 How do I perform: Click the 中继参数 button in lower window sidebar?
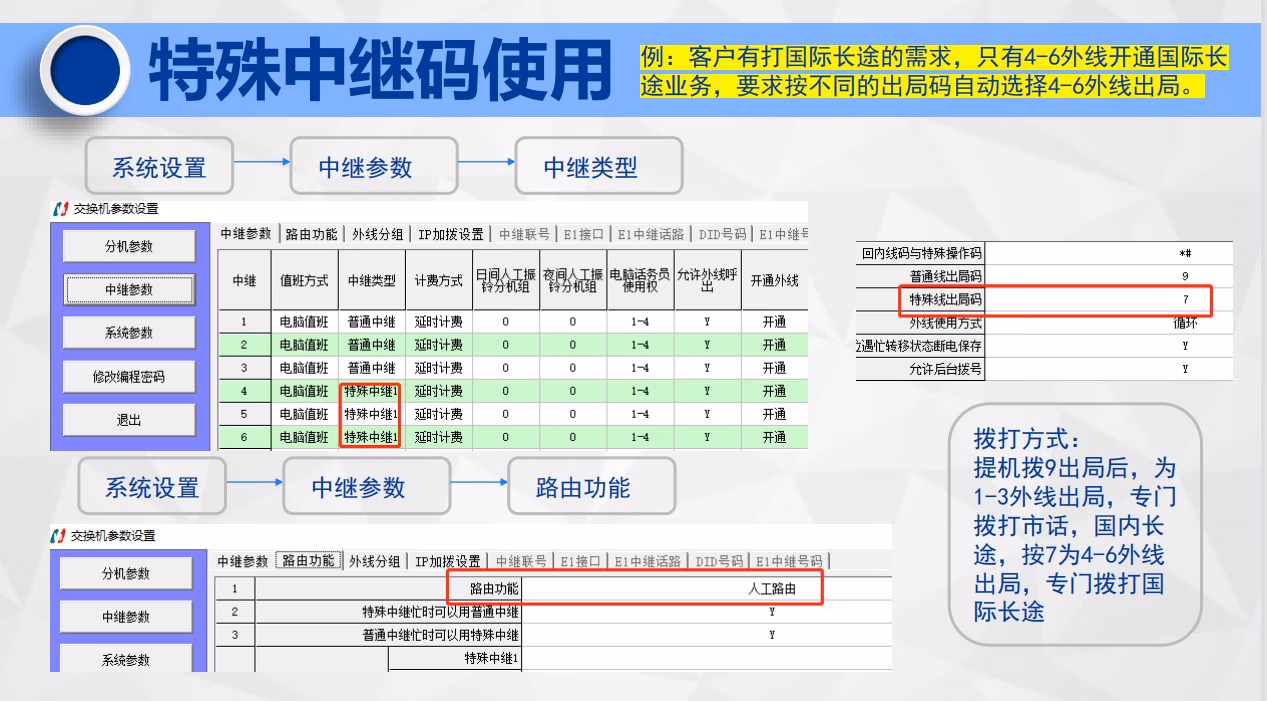click(125, 617)
